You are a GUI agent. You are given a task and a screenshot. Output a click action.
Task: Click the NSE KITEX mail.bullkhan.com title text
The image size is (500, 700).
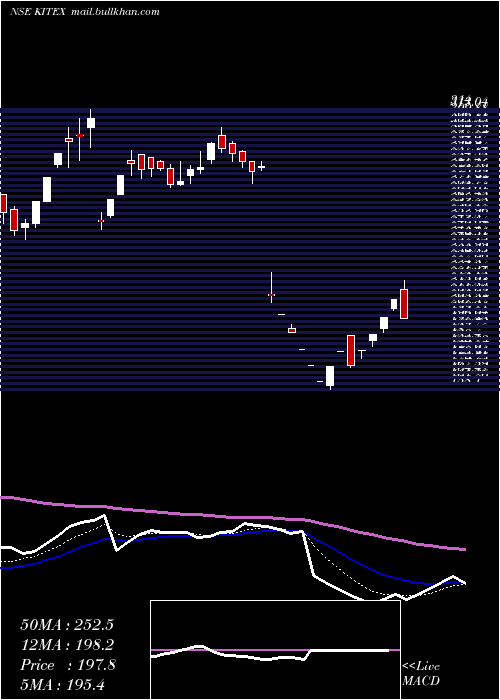85,12
